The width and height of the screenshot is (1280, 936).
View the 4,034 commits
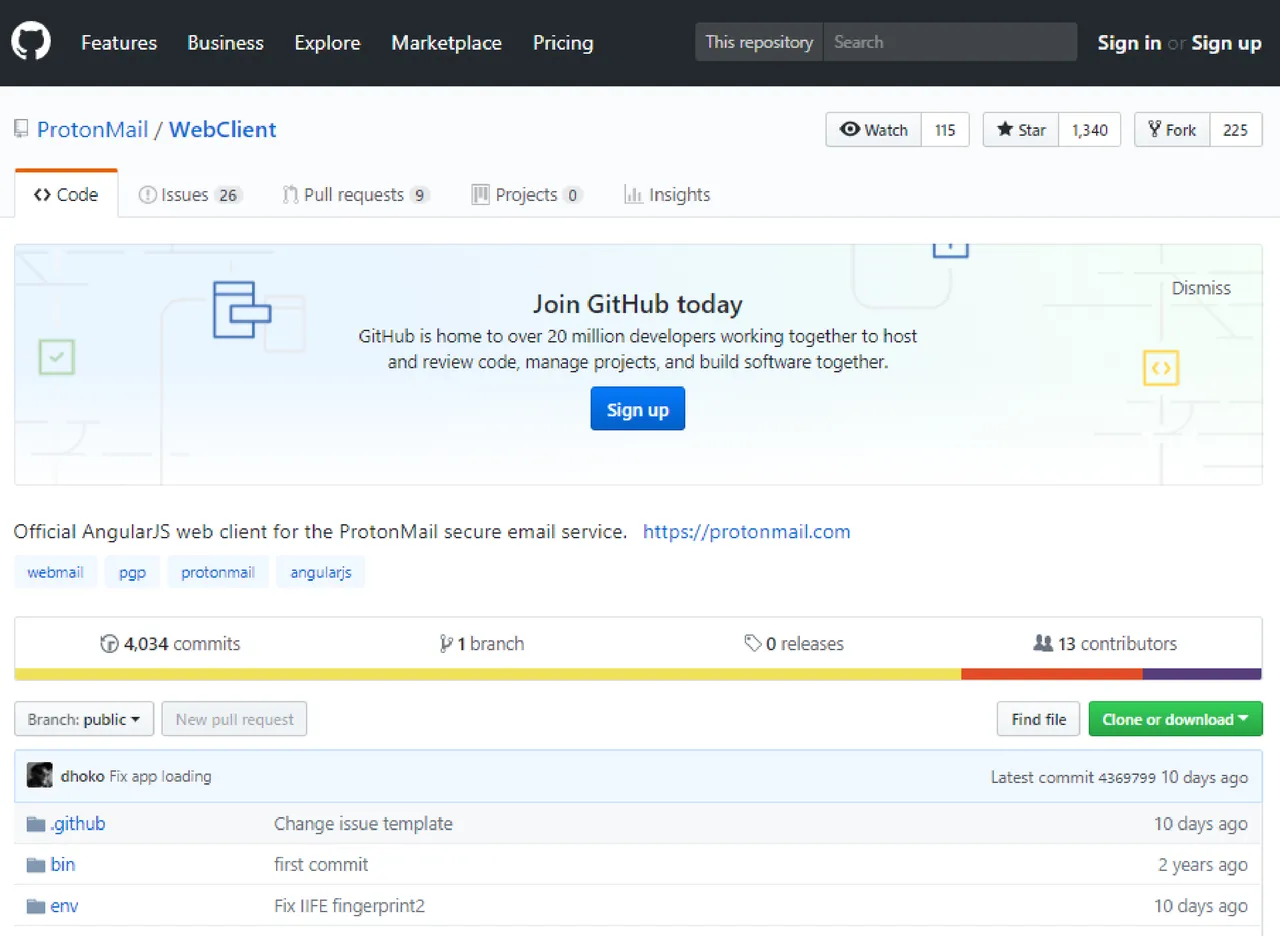[170, 644]
